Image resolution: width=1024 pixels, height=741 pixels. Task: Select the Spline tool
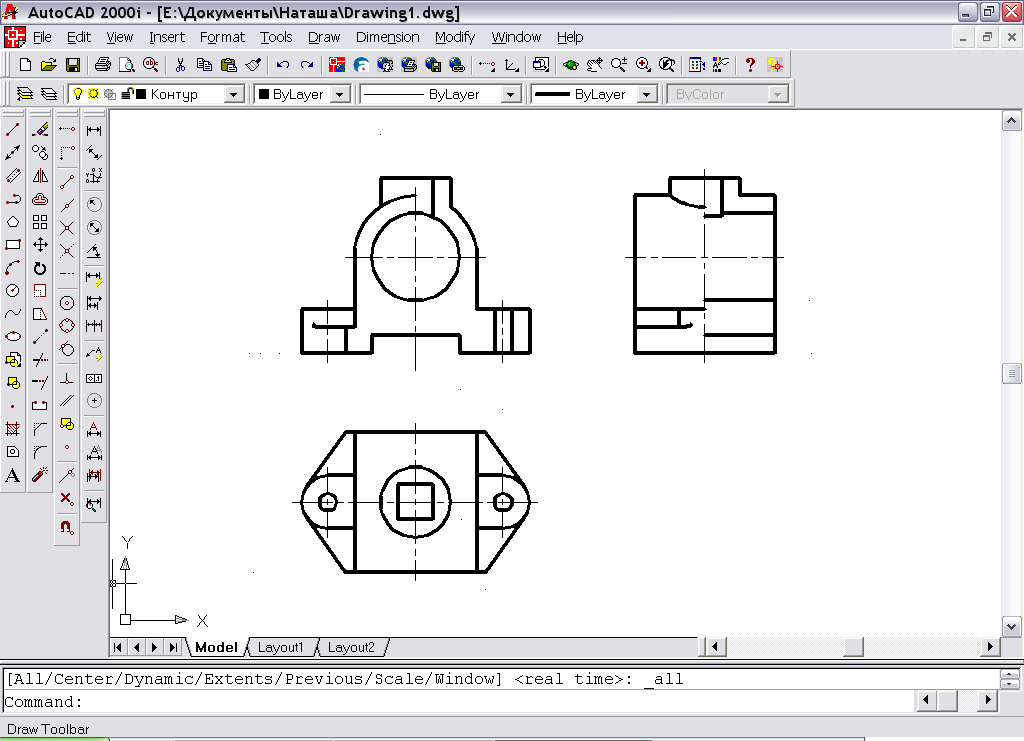[12, 313]
